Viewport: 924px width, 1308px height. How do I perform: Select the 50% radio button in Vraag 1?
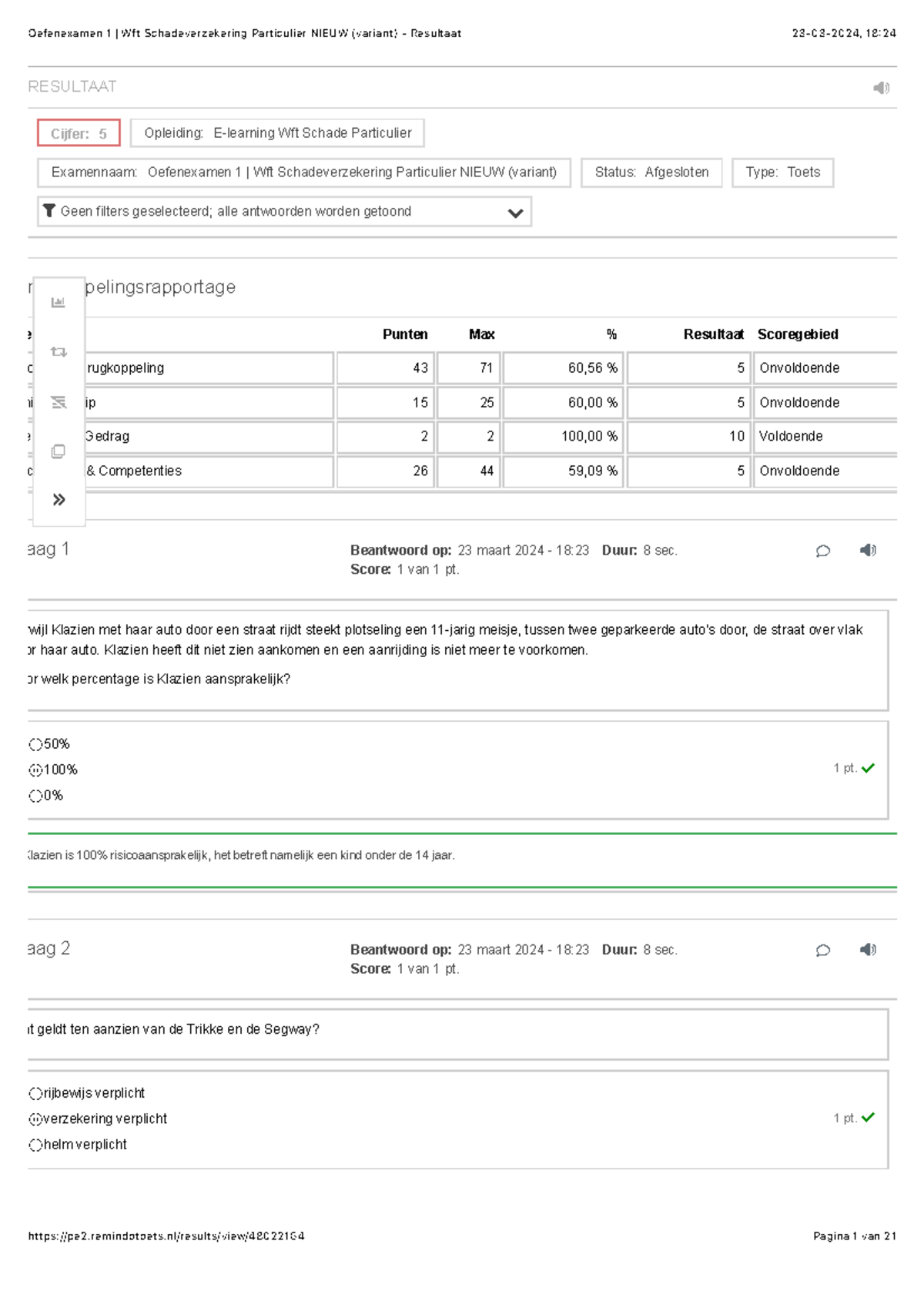coord(35,745)
